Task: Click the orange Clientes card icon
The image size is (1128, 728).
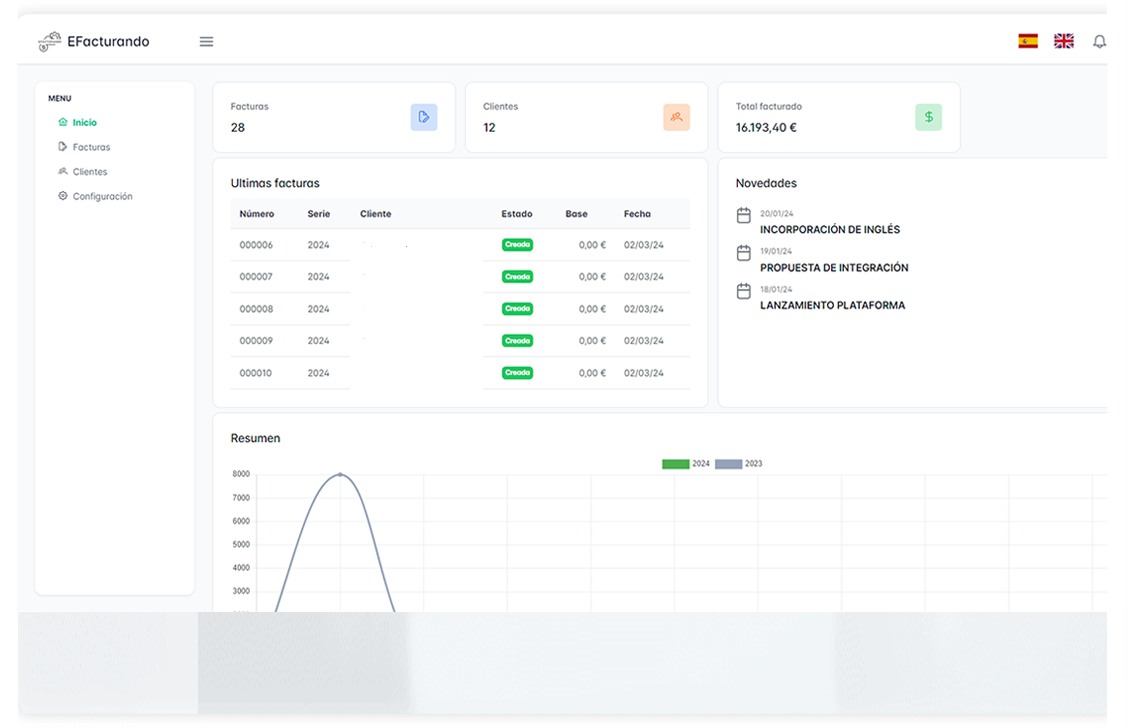Action: [676, 117]
